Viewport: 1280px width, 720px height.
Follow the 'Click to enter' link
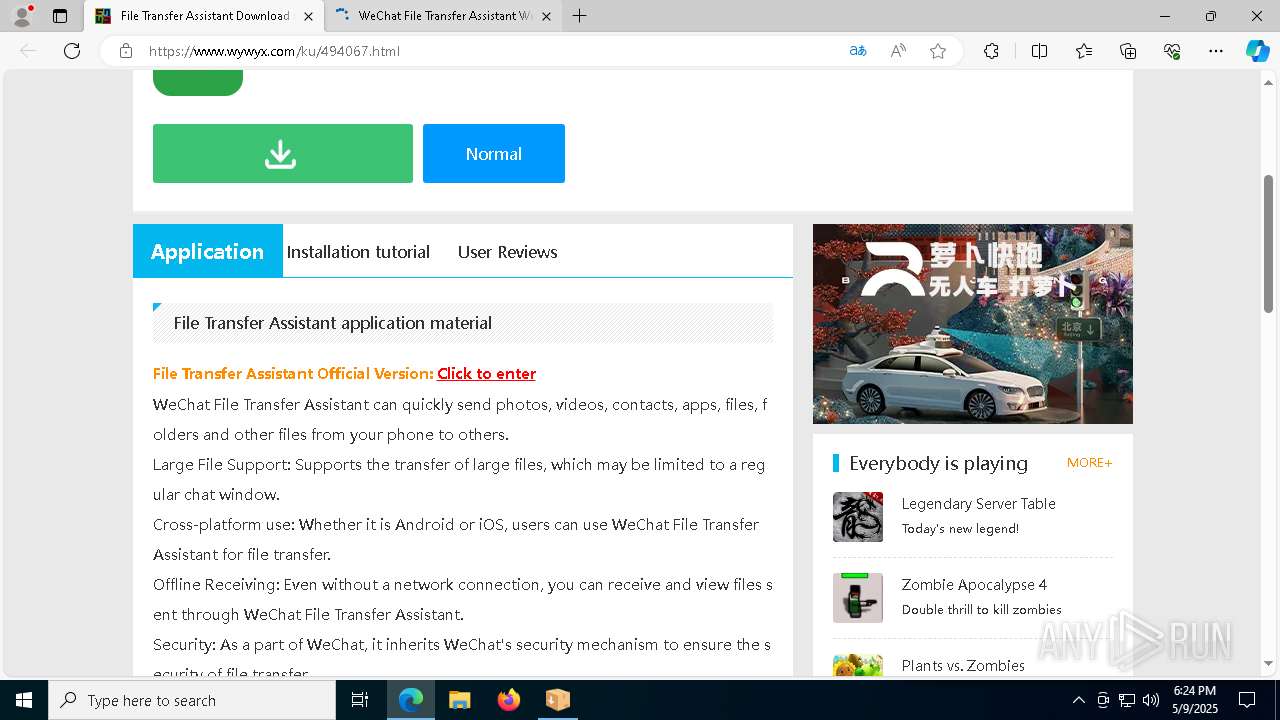[486, 374]
